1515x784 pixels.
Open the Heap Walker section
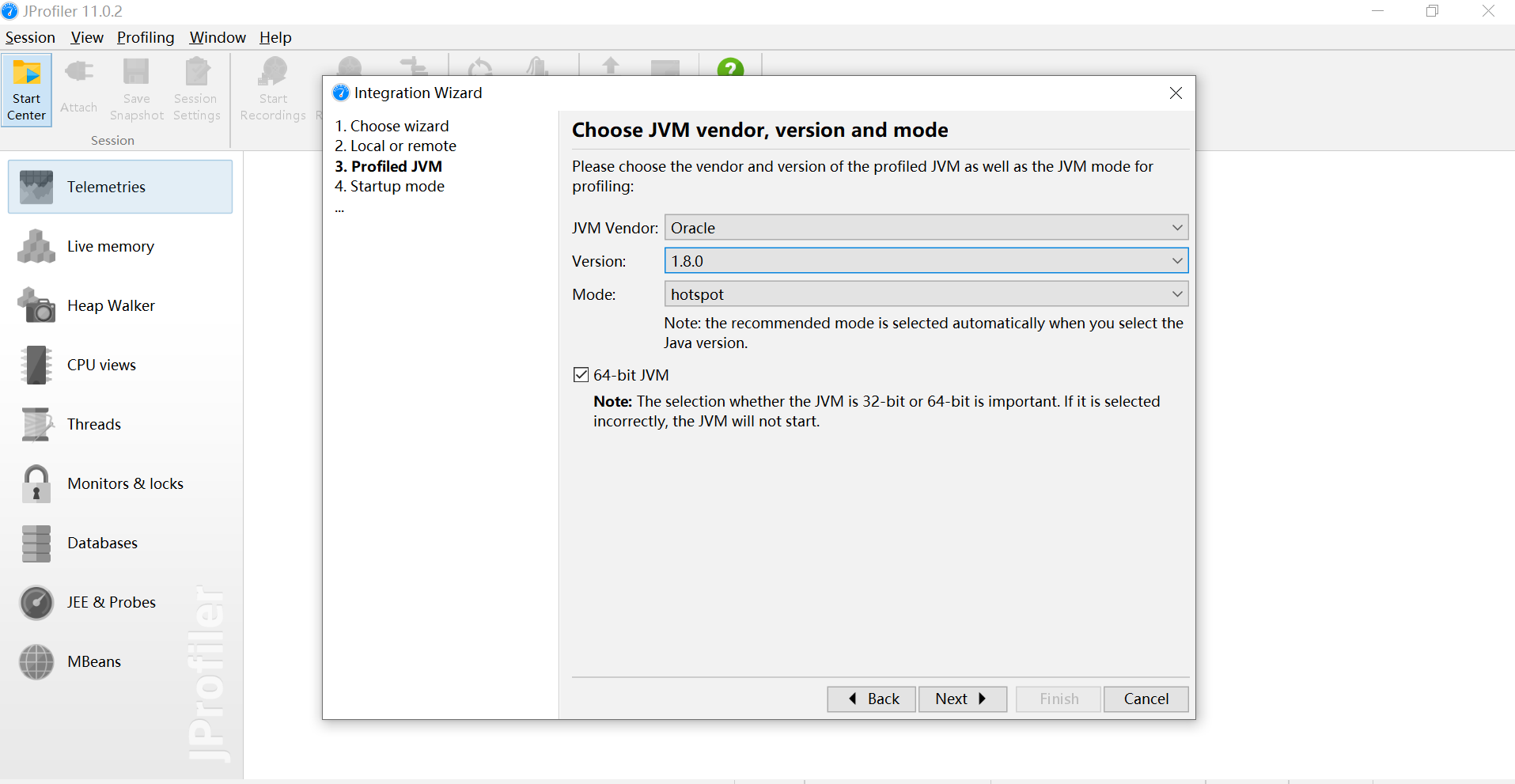click(120, 305)
